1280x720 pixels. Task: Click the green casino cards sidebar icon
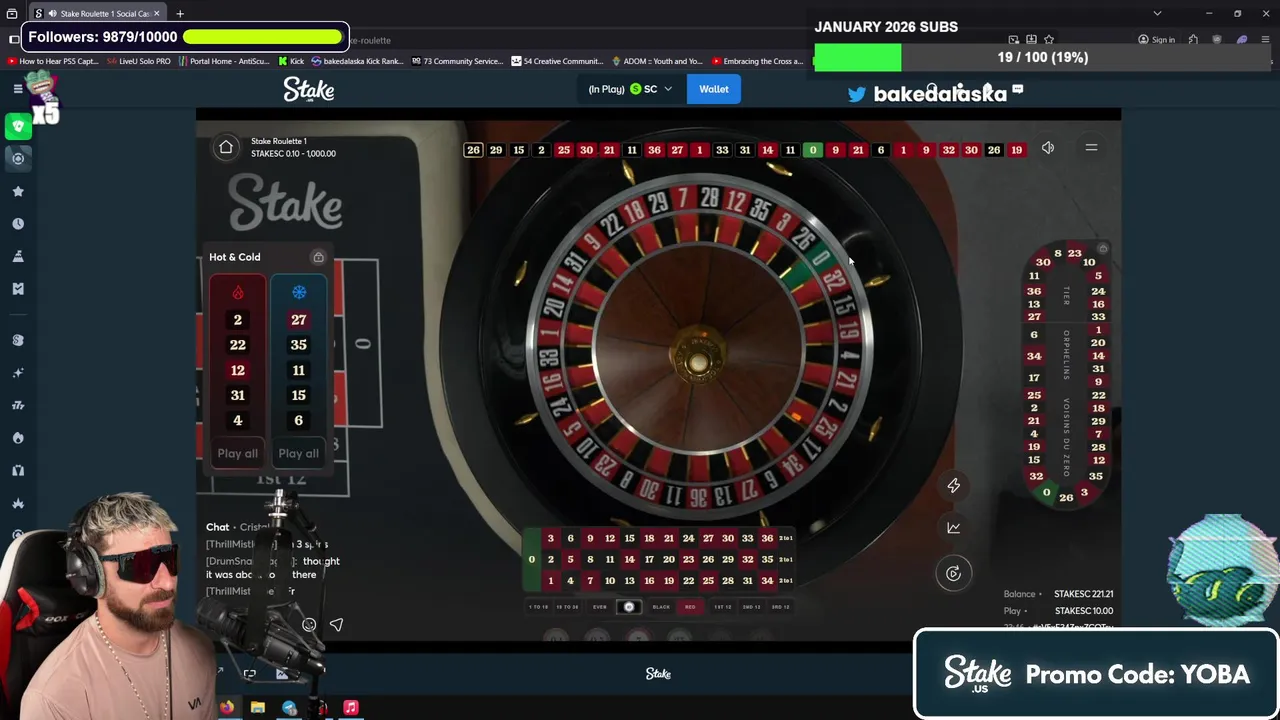(x=18, y=126)
